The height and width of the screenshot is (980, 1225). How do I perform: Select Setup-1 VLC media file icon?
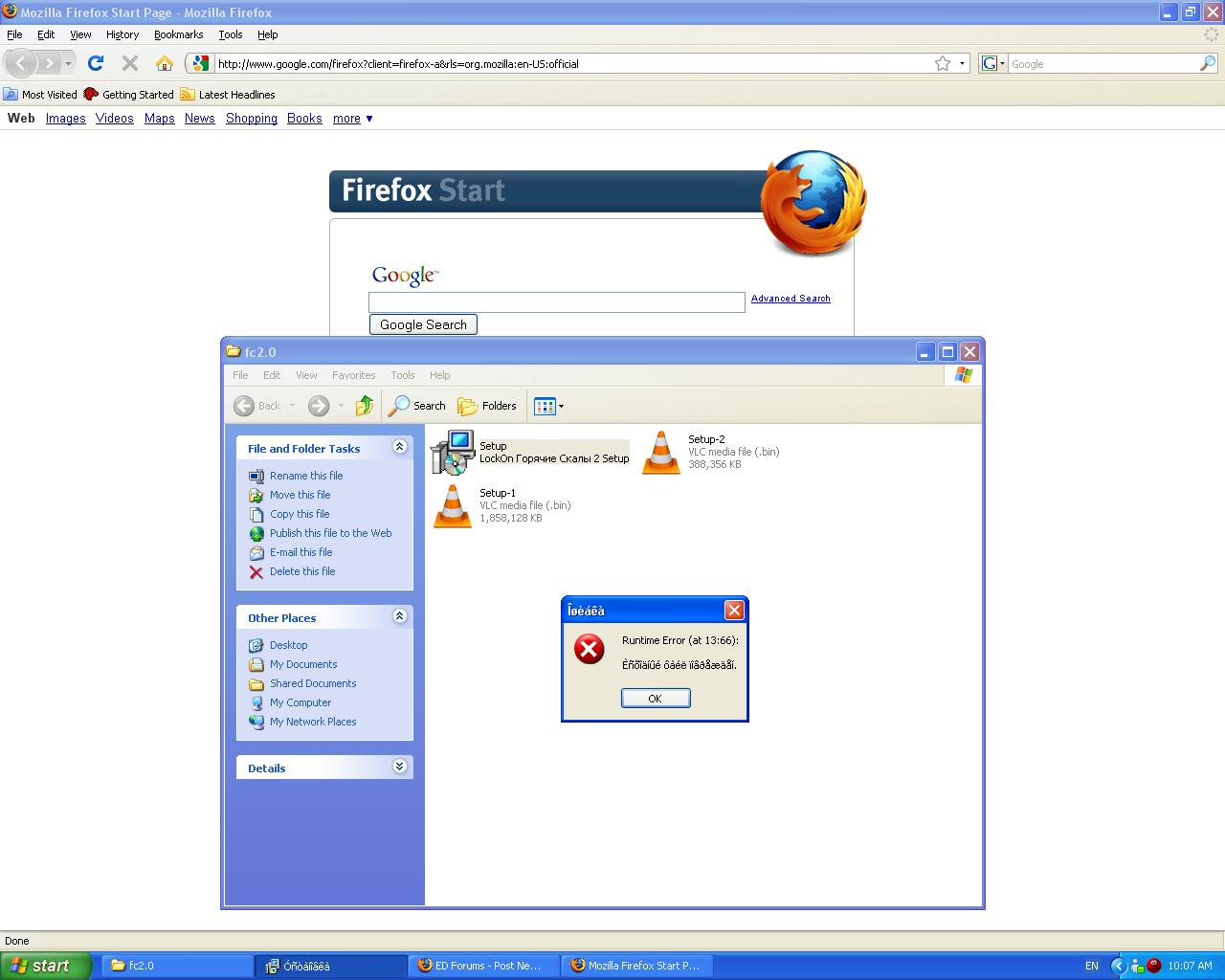(453, 505)
